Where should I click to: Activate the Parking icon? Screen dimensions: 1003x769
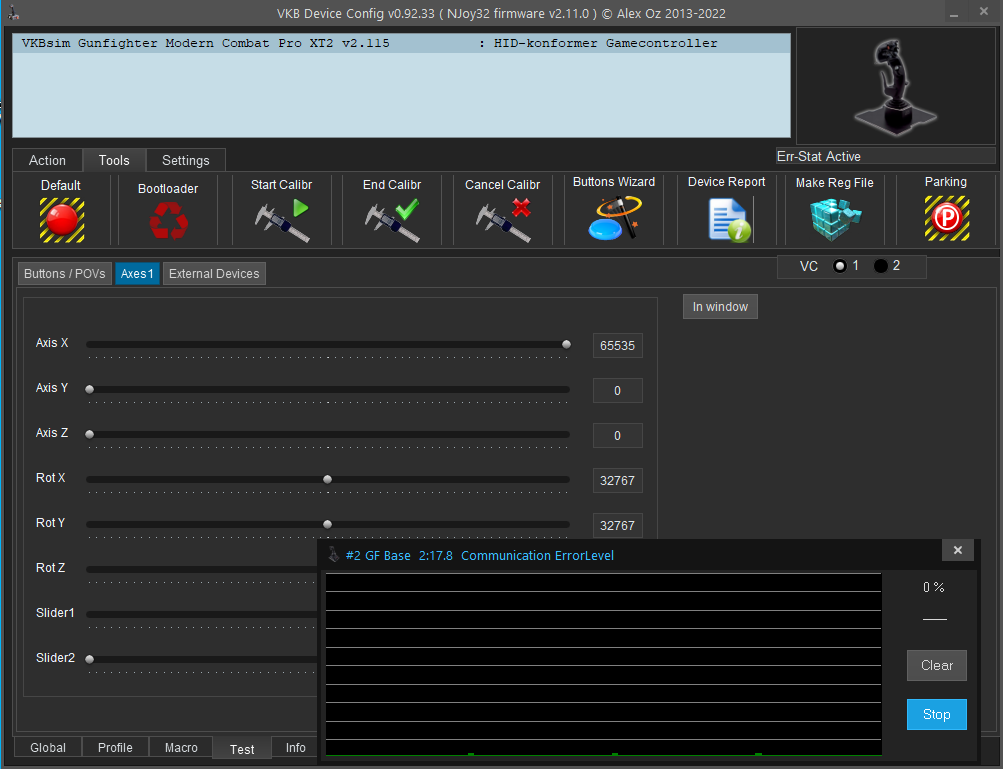[947, 219]
